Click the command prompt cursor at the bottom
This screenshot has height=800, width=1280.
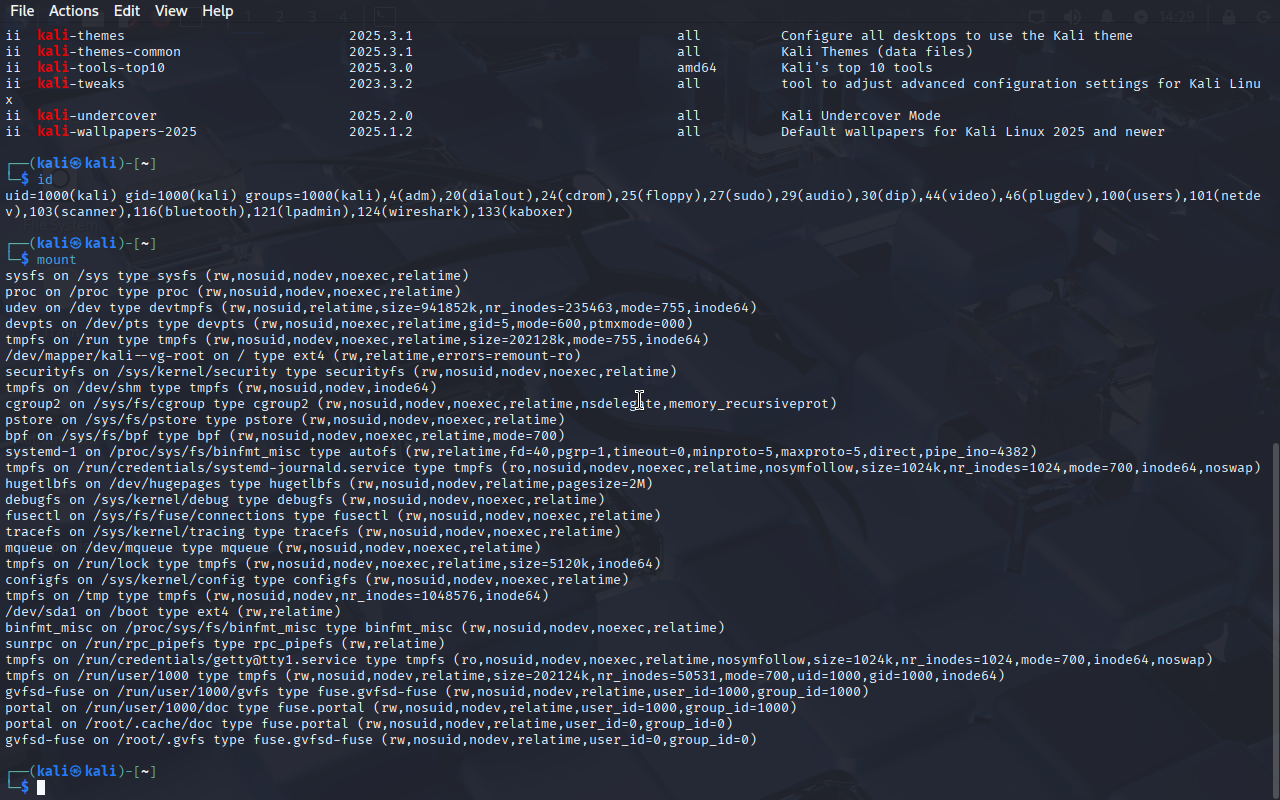pyautogui.click(x=41, y=788)
